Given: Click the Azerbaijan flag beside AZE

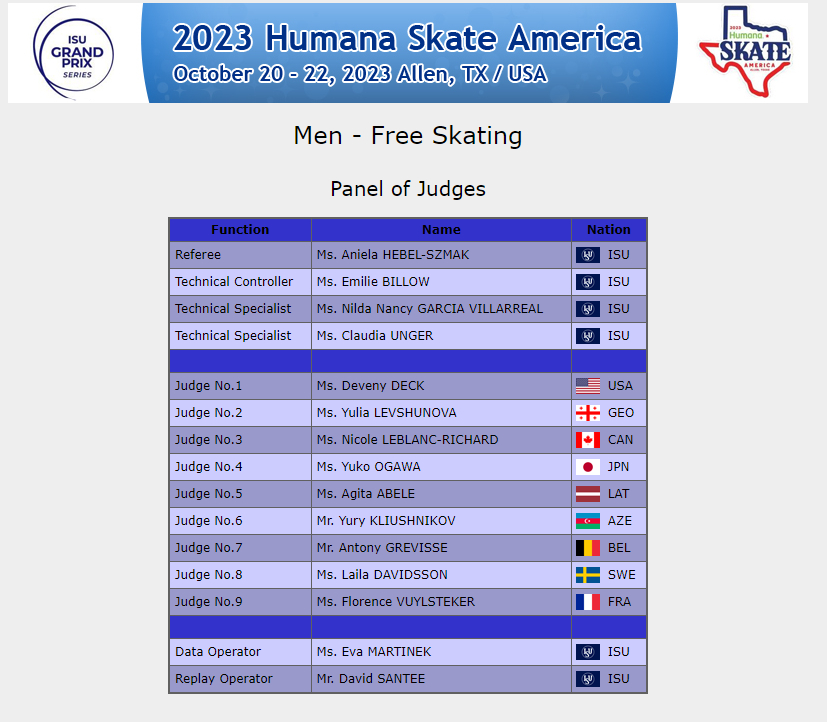Looking at the screenshot, I should click(588, 521).
